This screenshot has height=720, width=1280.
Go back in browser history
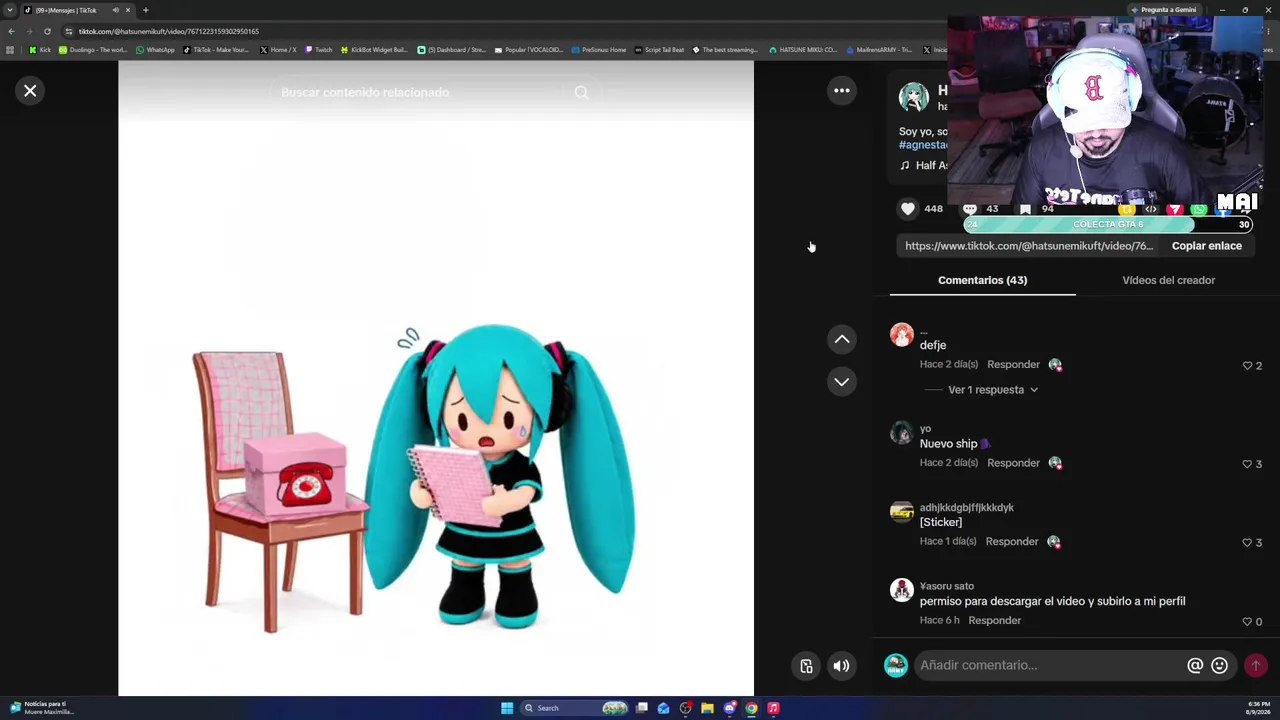tap(11, 31)
